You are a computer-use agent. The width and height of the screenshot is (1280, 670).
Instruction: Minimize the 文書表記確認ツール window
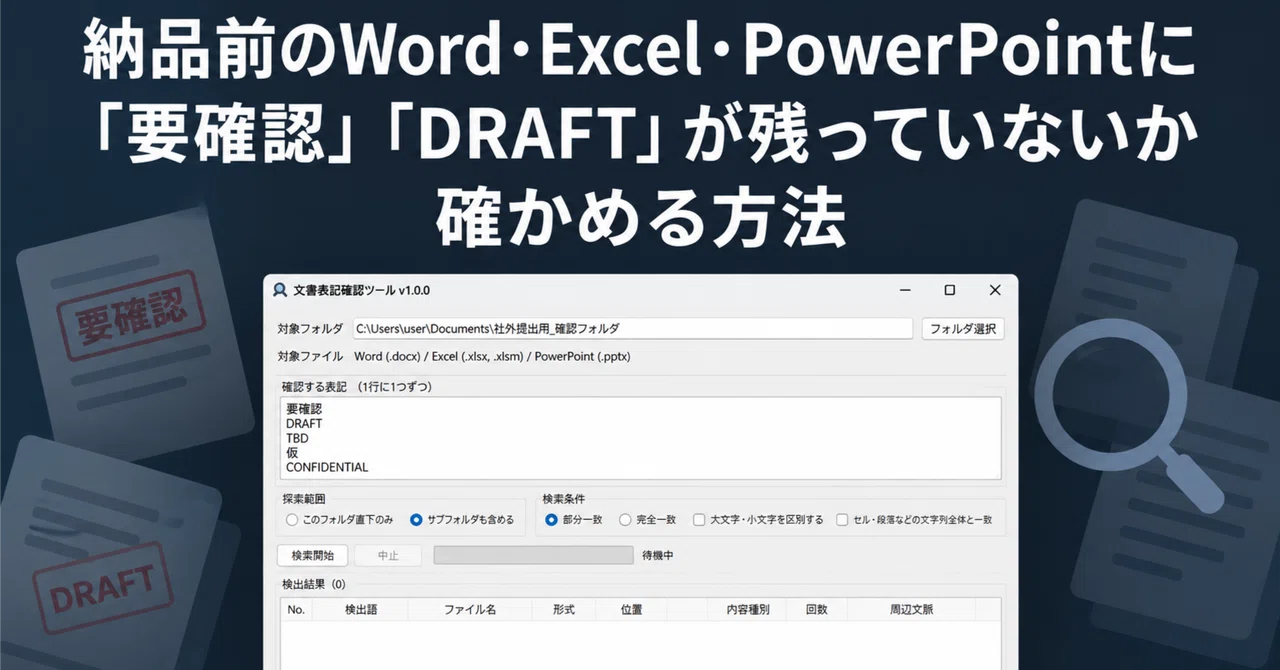click(x=904, y=290)
